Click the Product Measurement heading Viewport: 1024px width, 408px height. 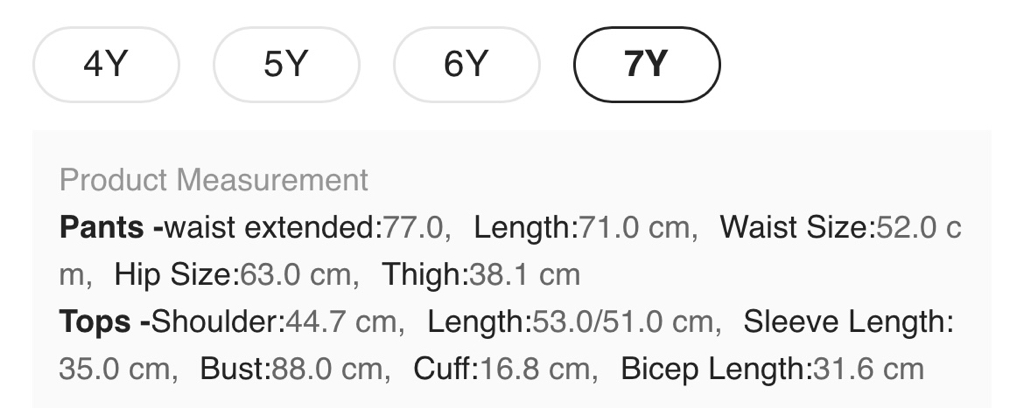[x=213, y=181]
